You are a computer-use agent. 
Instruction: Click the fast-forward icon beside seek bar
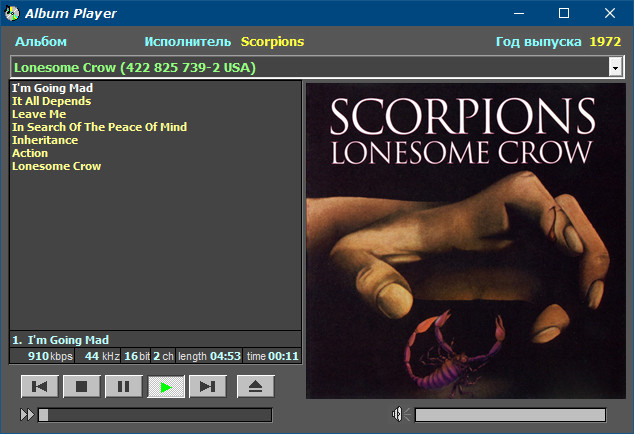27,415
